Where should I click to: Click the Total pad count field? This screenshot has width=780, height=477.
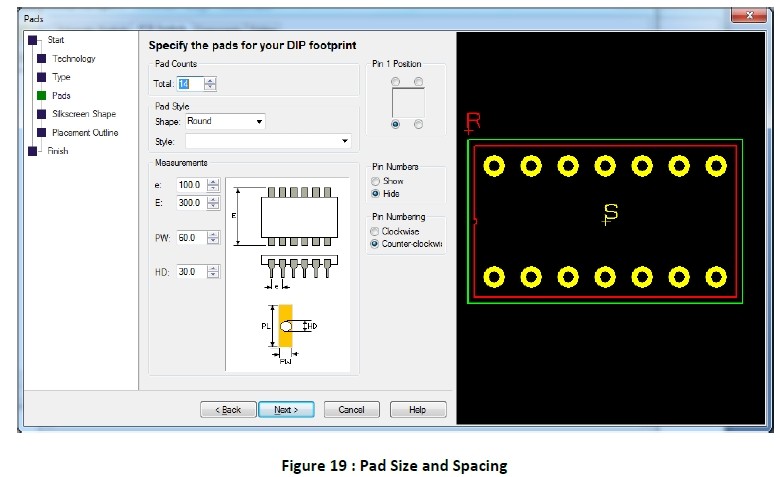190,84
